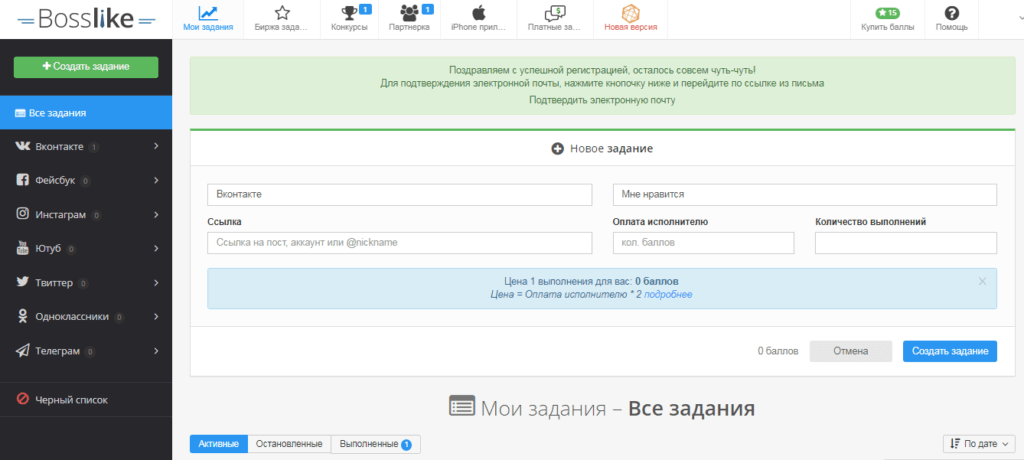Click the blue Создать задание button
The height and width of the screenshot is (460, 1024).
(x=950, y=351)
